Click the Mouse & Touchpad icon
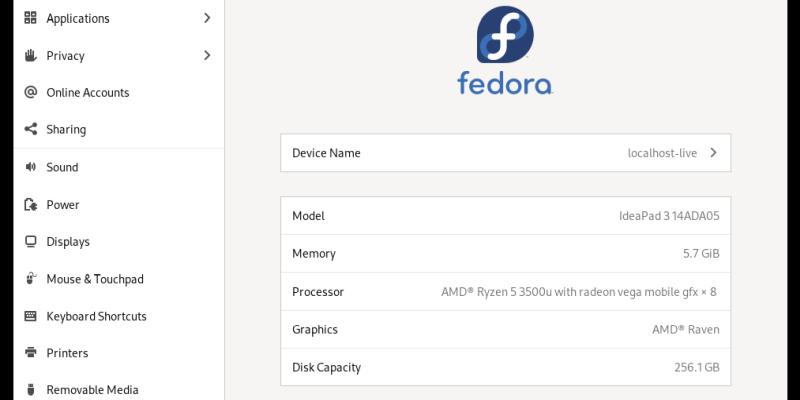The height and width of the screenshot is (400, 800). (x=30, y=279)
